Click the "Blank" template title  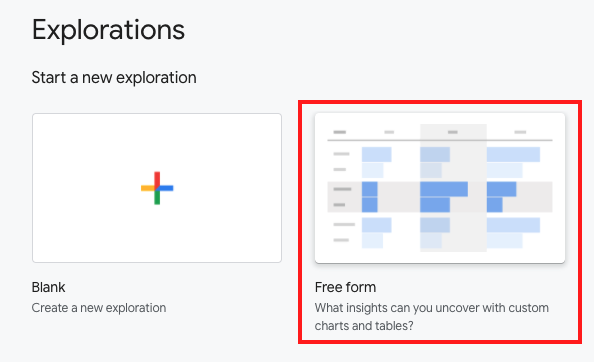tap(48, 287)
